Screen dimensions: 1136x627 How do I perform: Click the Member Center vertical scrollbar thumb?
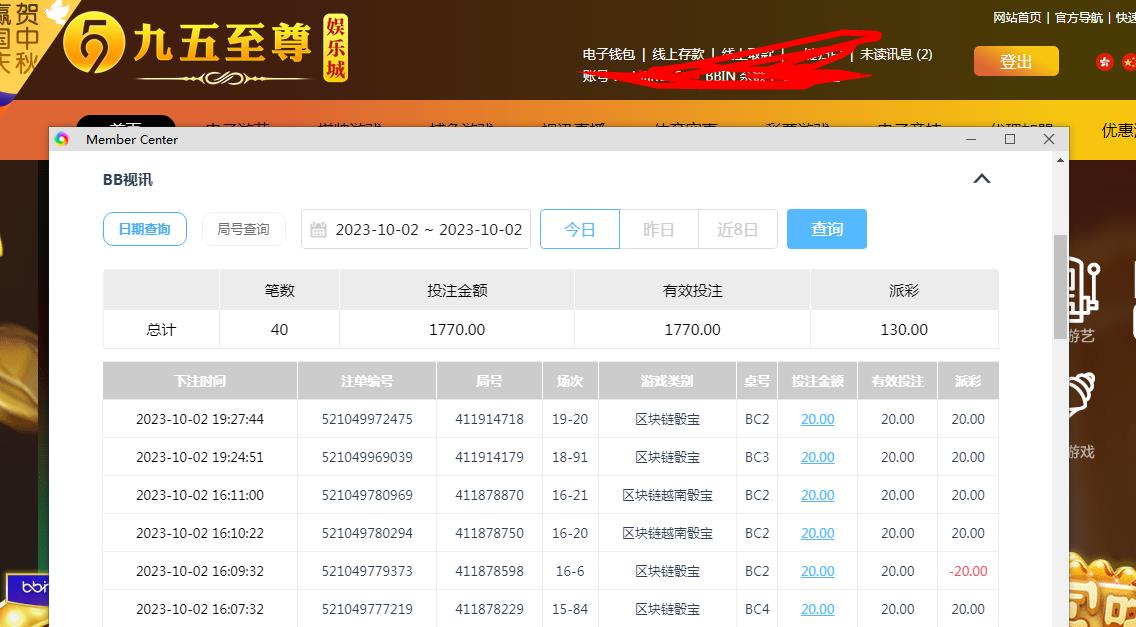pyautogui.click(x=1061, y=287)
